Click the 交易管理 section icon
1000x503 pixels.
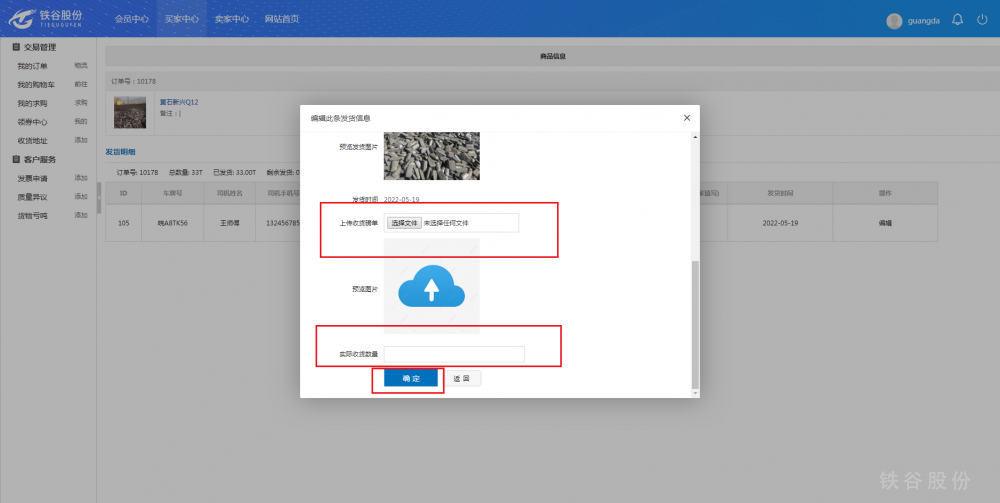16,47
